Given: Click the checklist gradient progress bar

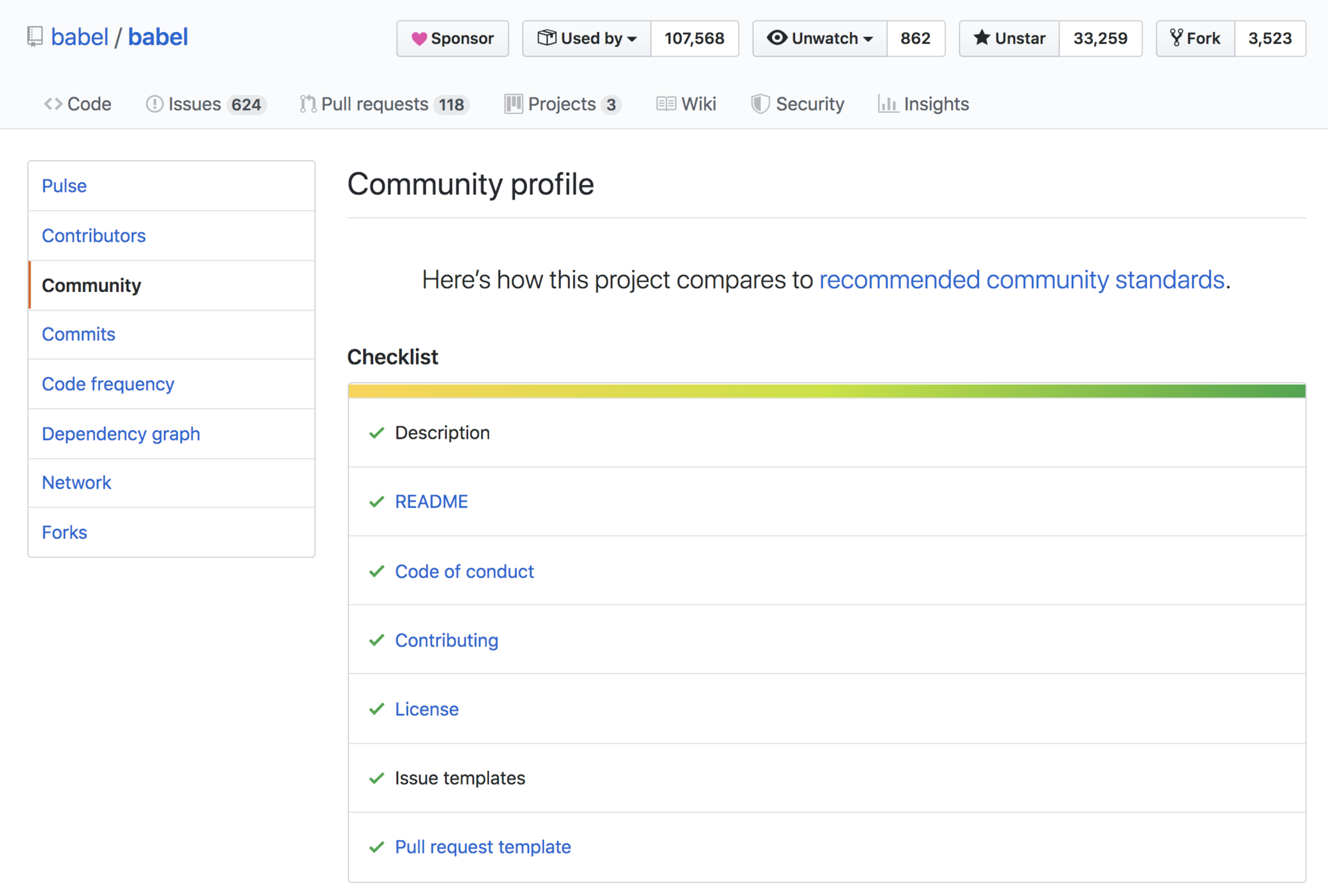Looking at the screenshot, I should [x=826, y=391].
